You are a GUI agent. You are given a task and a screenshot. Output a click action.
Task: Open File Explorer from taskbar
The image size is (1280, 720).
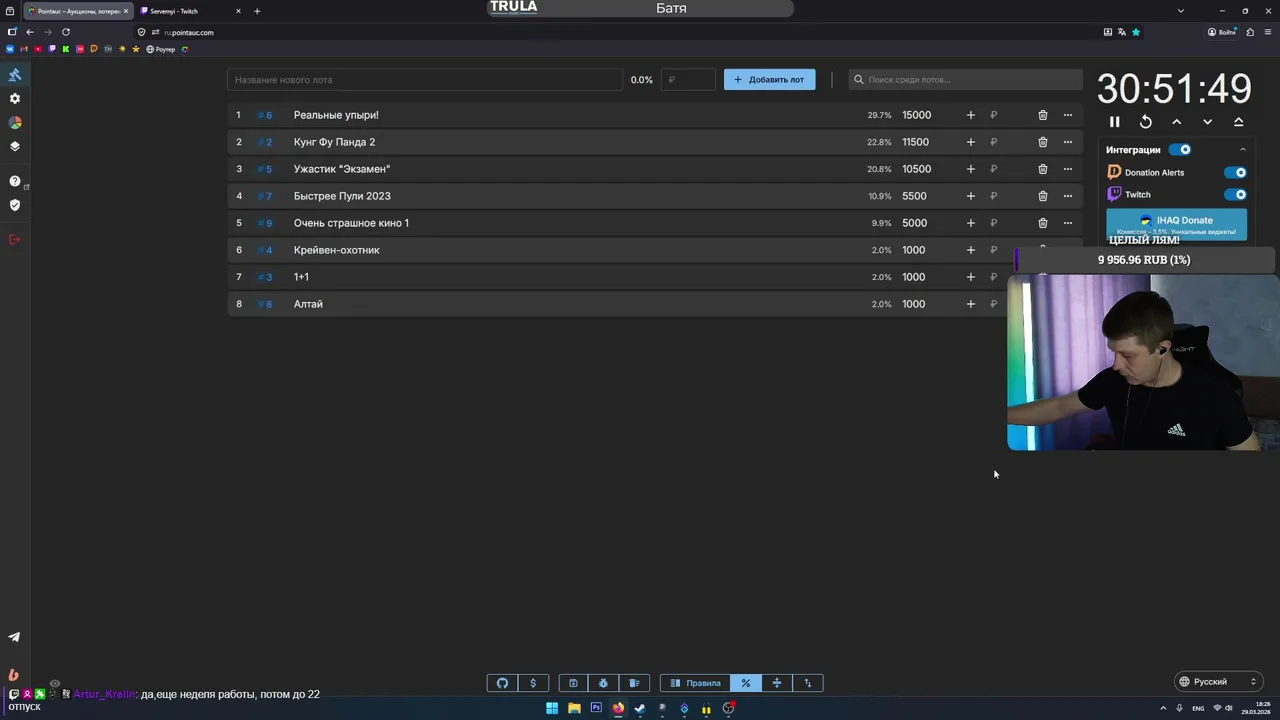coord(574,708)
